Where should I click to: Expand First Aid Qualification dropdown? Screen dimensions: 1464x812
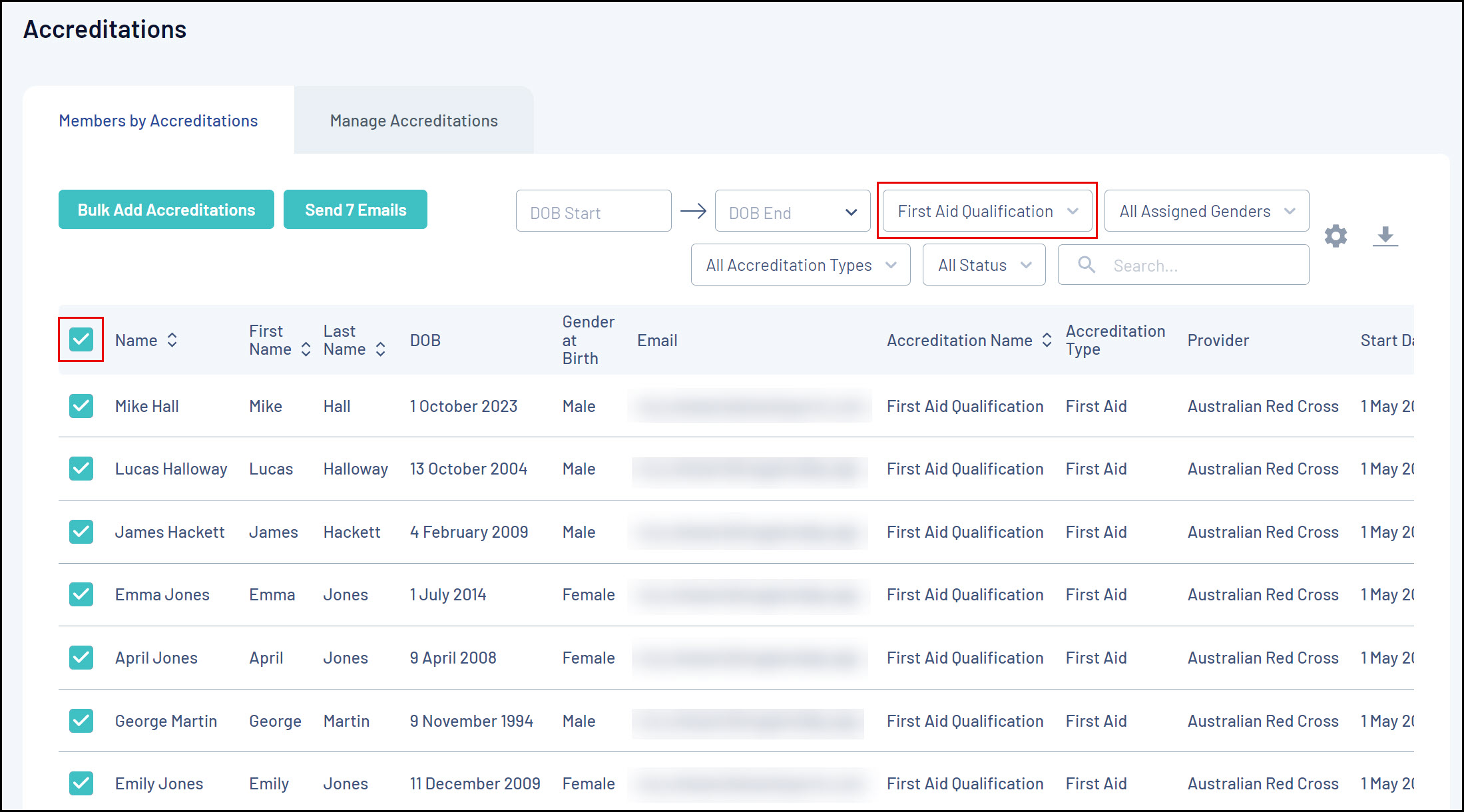click(x=987, y=211)
